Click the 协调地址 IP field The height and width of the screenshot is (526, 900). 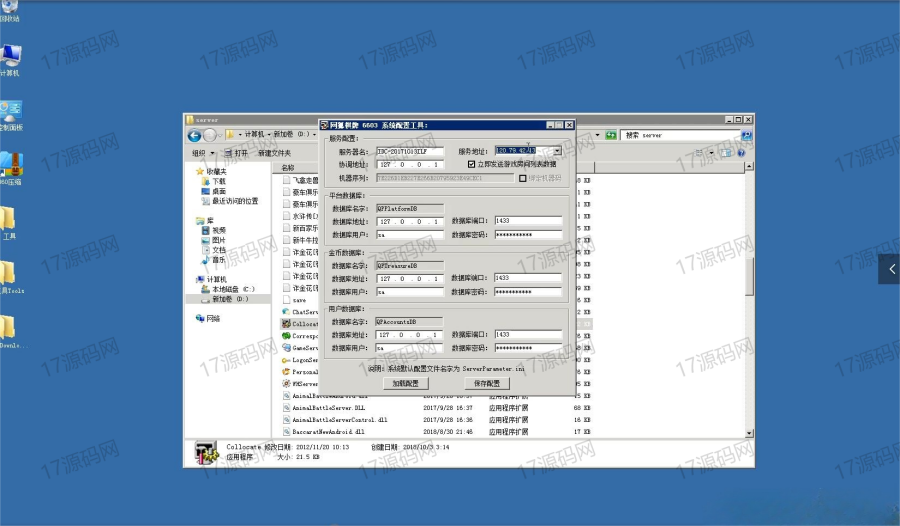410,164
